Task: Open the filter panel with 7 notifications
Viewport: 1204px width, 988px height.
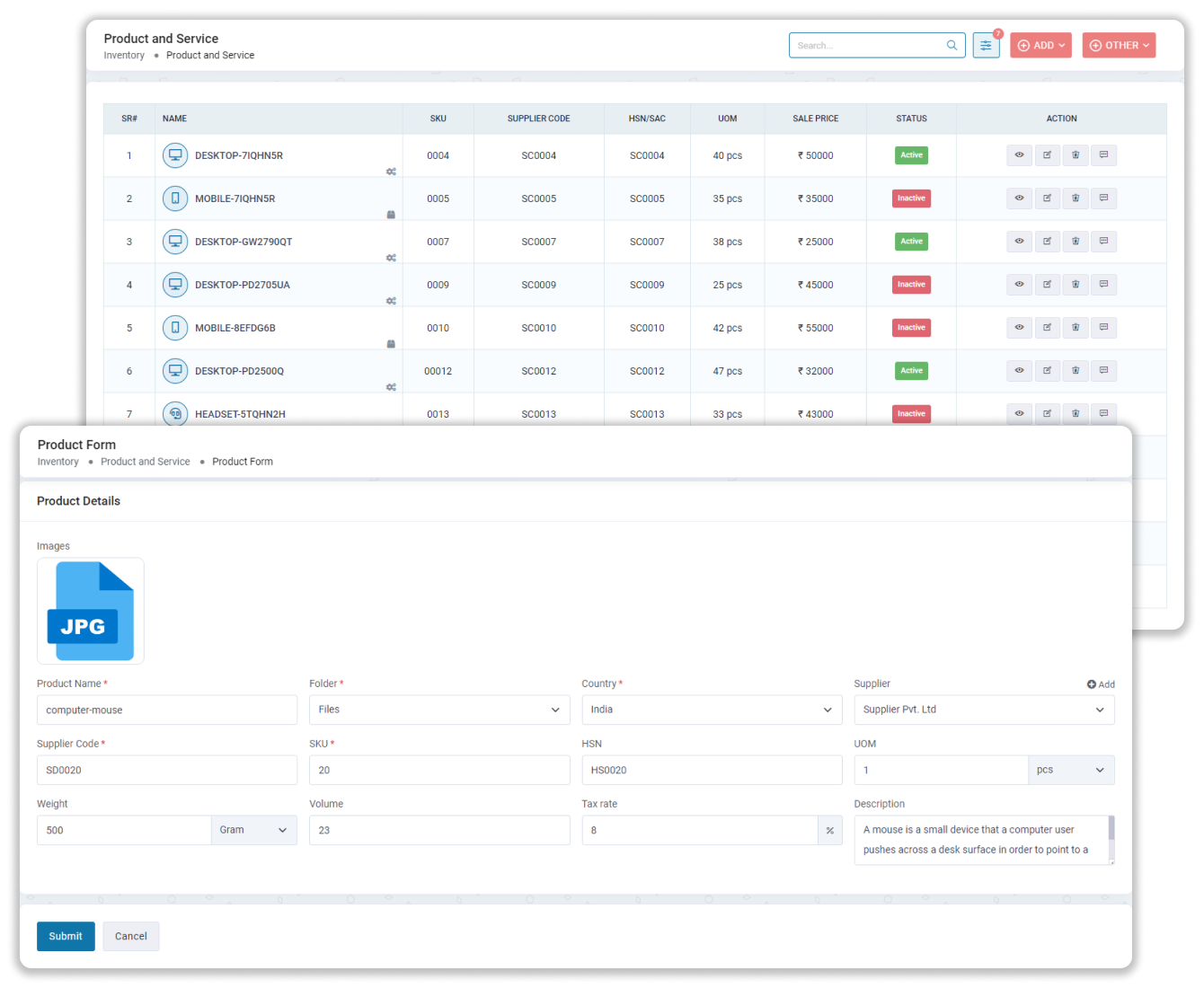Action: 986,44
